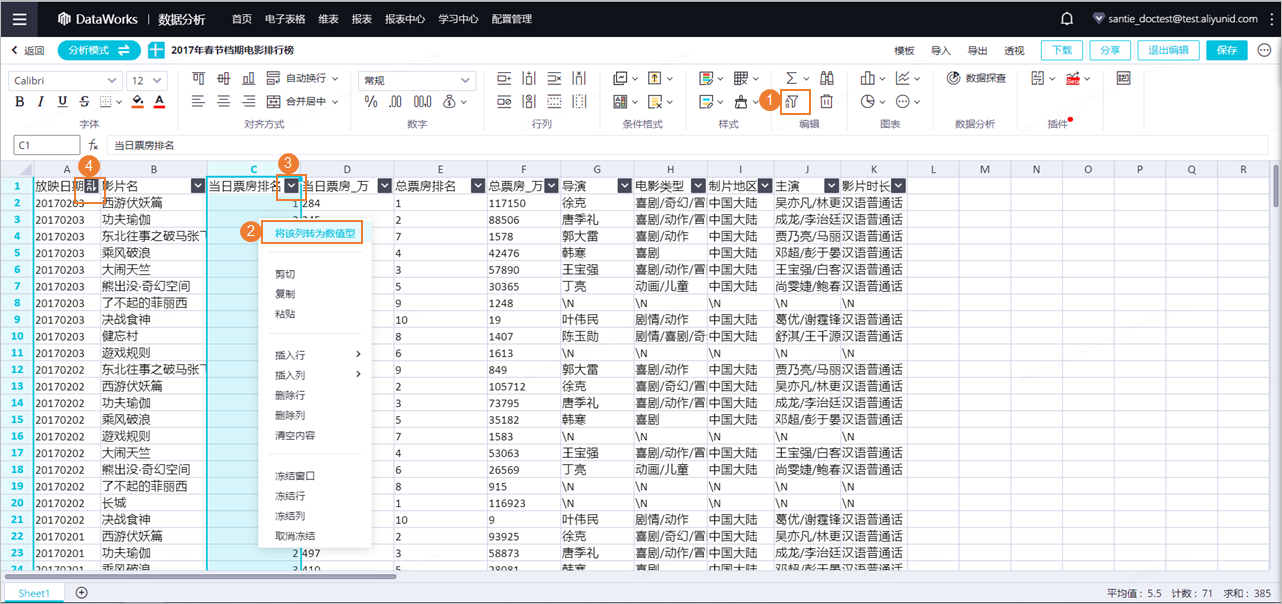Open the fill color bucket swatch

point(138,102)
